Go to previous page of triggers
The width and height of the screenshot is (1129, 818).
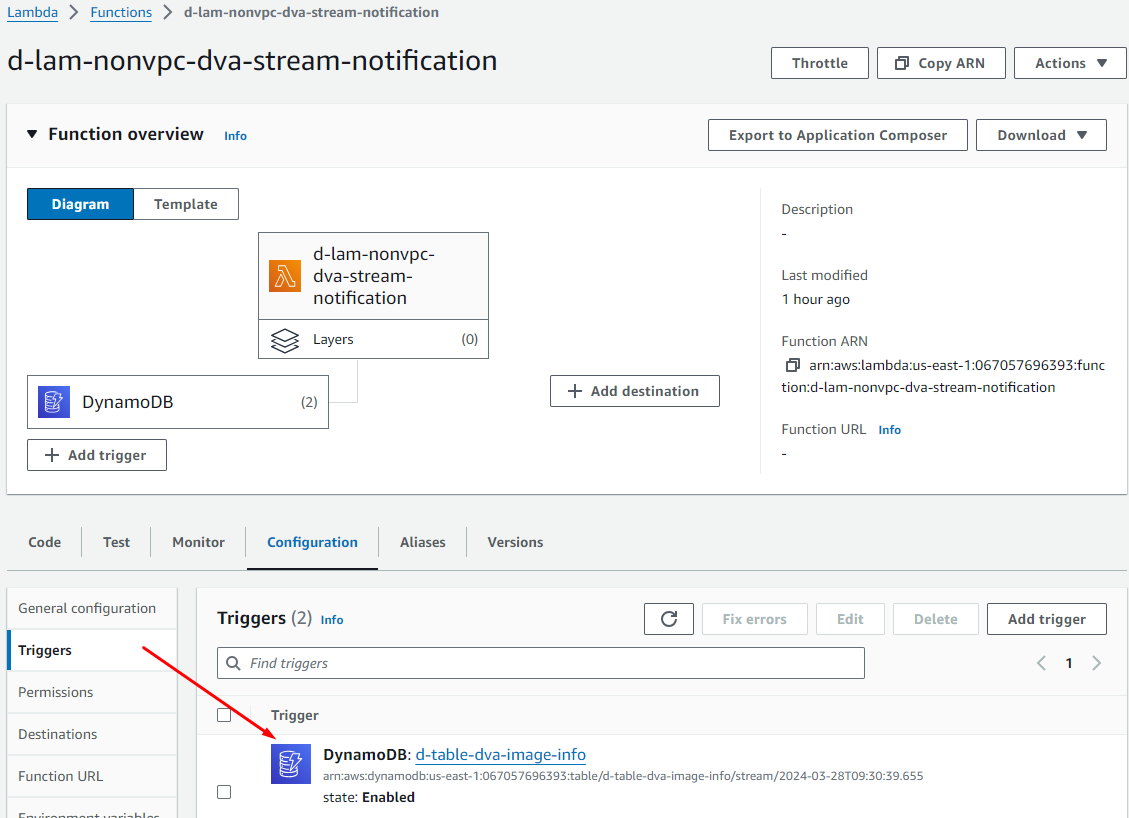pyautogui.click(x=1041, y=663)
